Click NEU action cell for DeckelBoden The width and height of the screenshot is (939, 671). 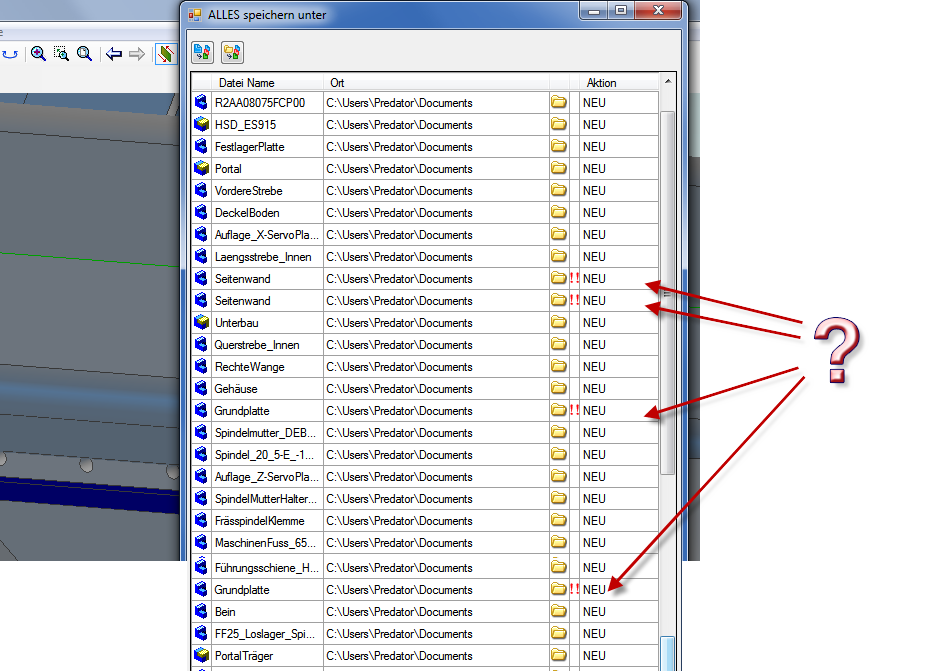[x=619, y=213]
